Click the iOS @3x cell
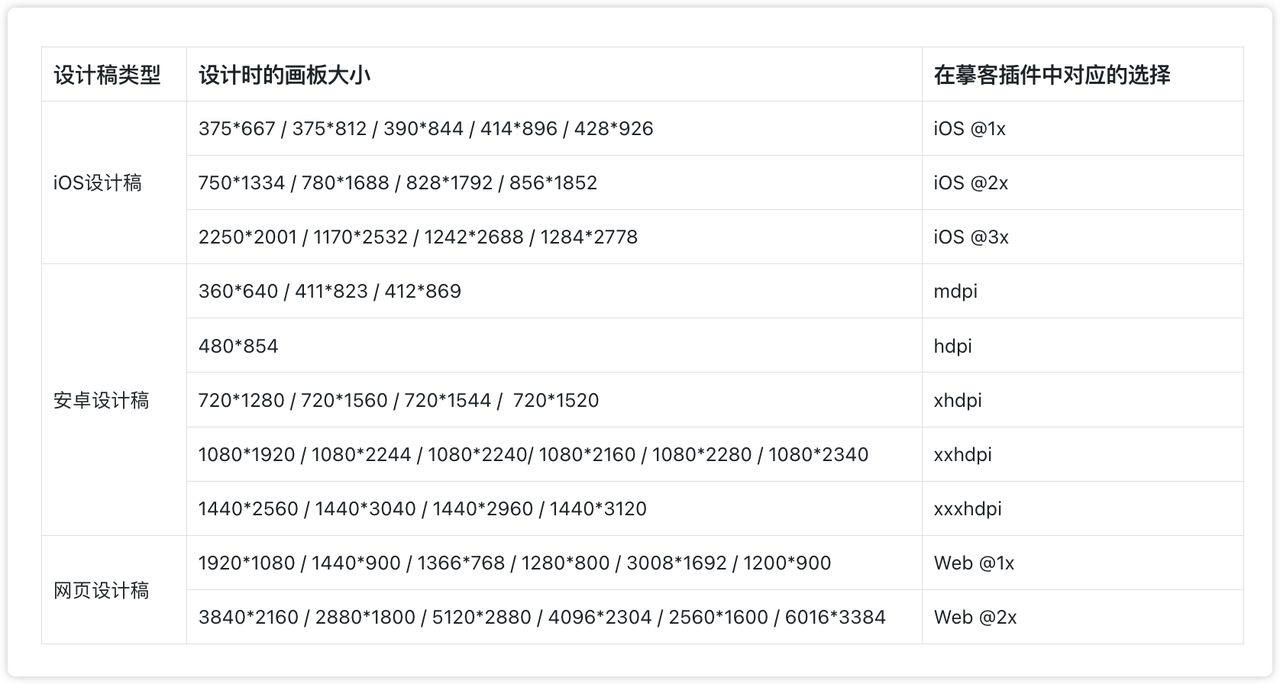1280x684 pixels. coord(971,237)
